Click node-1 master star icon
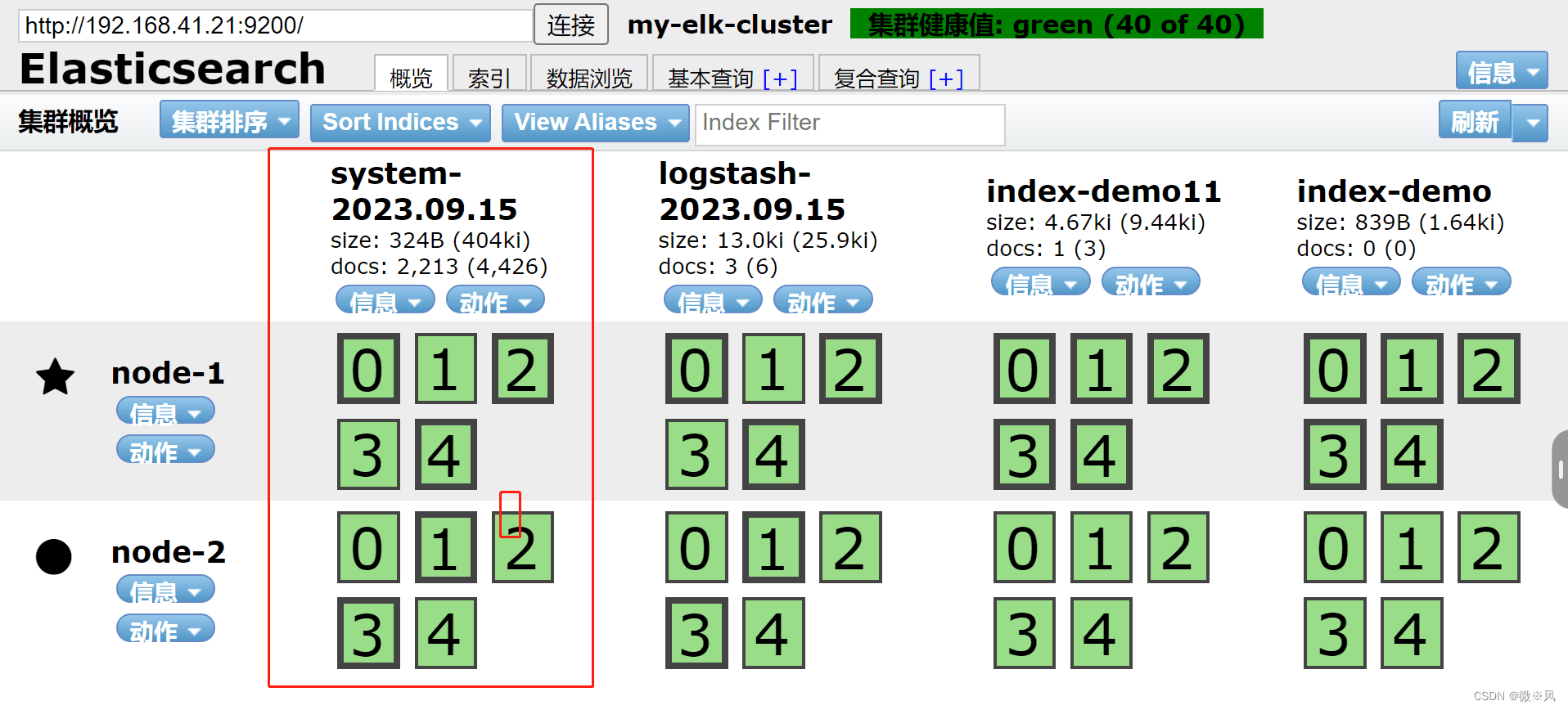 55,376
